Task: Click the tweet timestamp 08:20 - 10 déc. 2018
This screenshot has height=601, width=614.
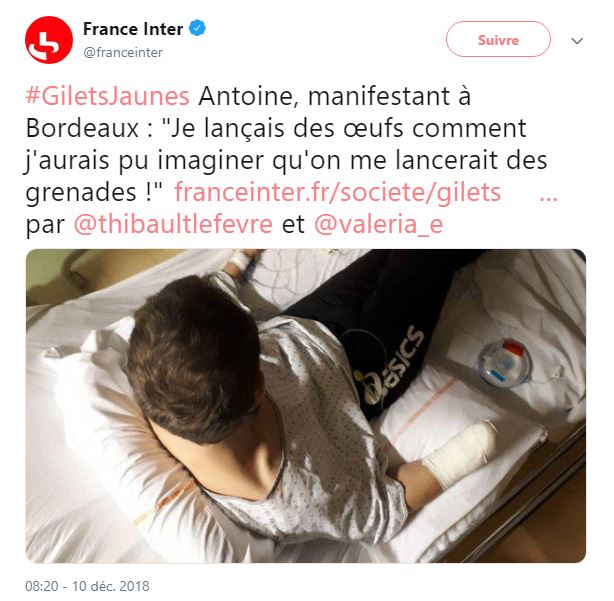Action: [87, 586]
